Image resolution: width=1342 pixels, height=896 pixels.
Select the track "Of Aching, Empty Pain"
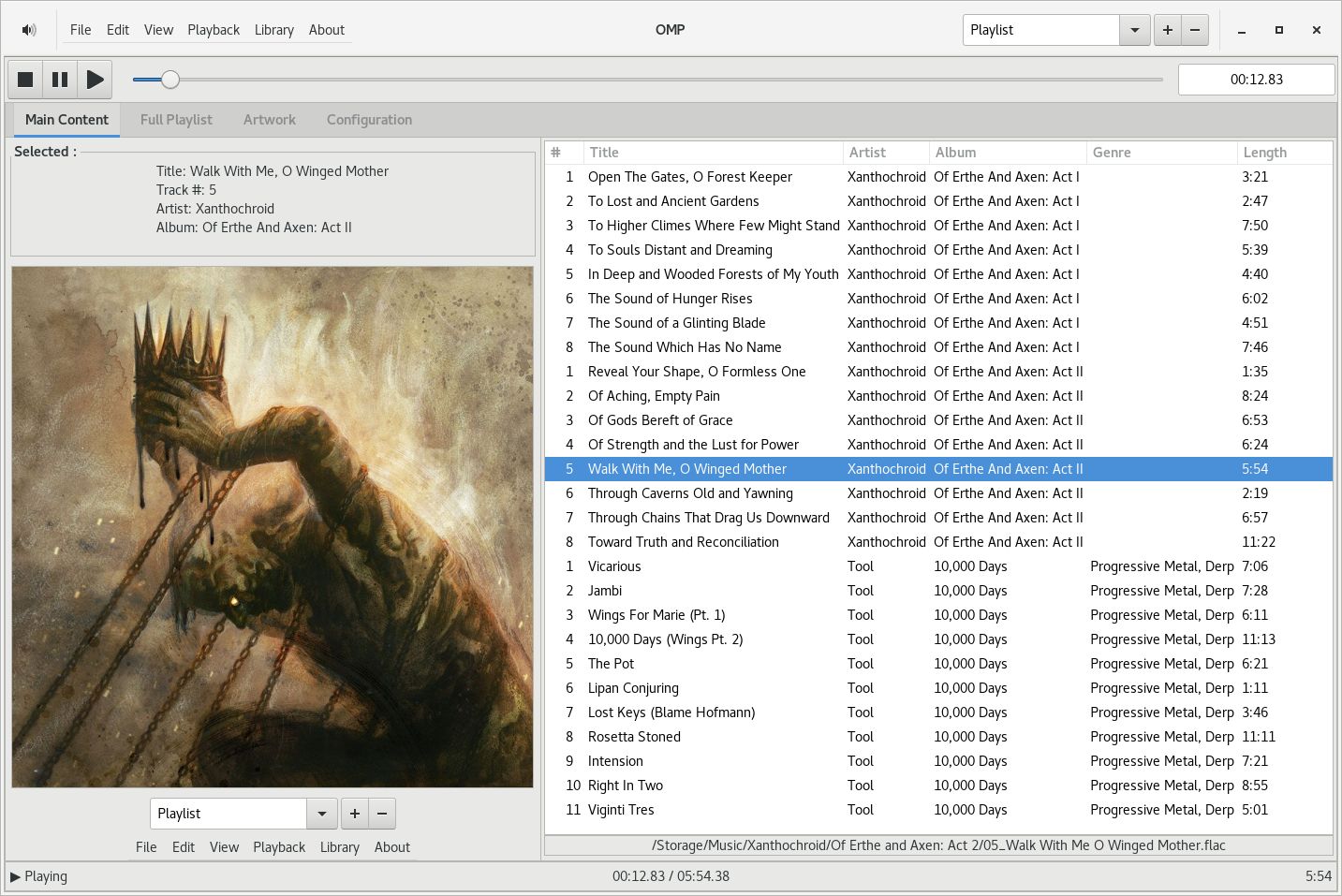(x=938, y=396)
